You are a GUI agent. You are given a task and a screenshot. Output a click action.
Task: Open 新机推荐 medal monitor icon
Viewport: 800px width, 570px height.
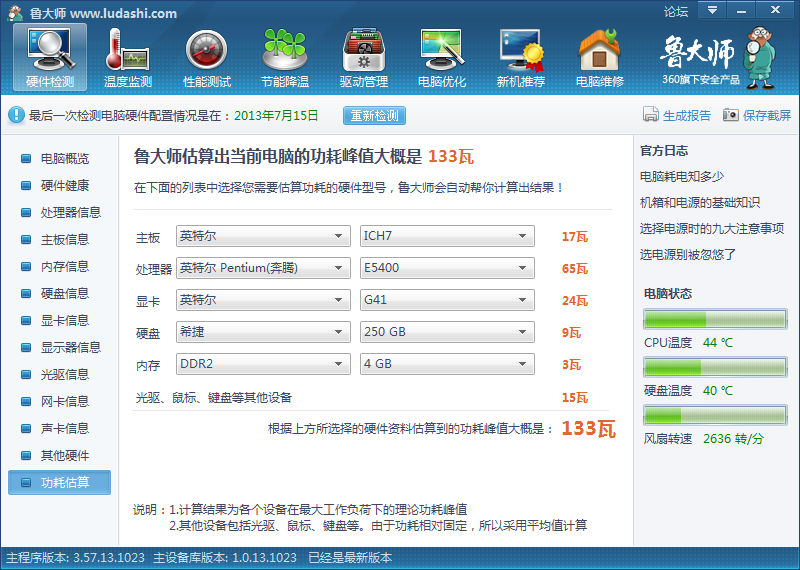click(520, 57)
